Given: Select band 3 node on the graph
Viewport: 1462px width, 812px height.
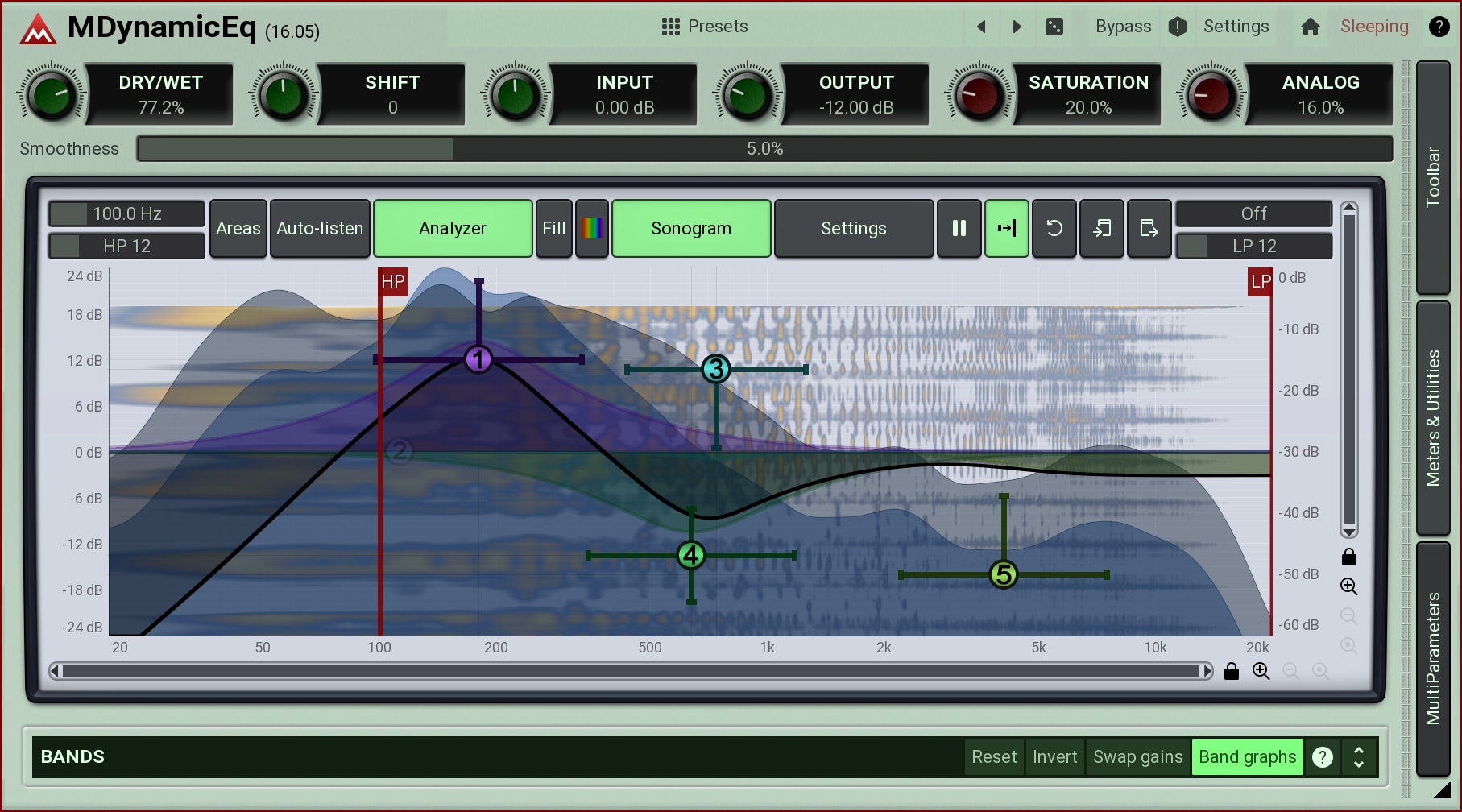Looking at the screenshot, I should coord(715,369).
